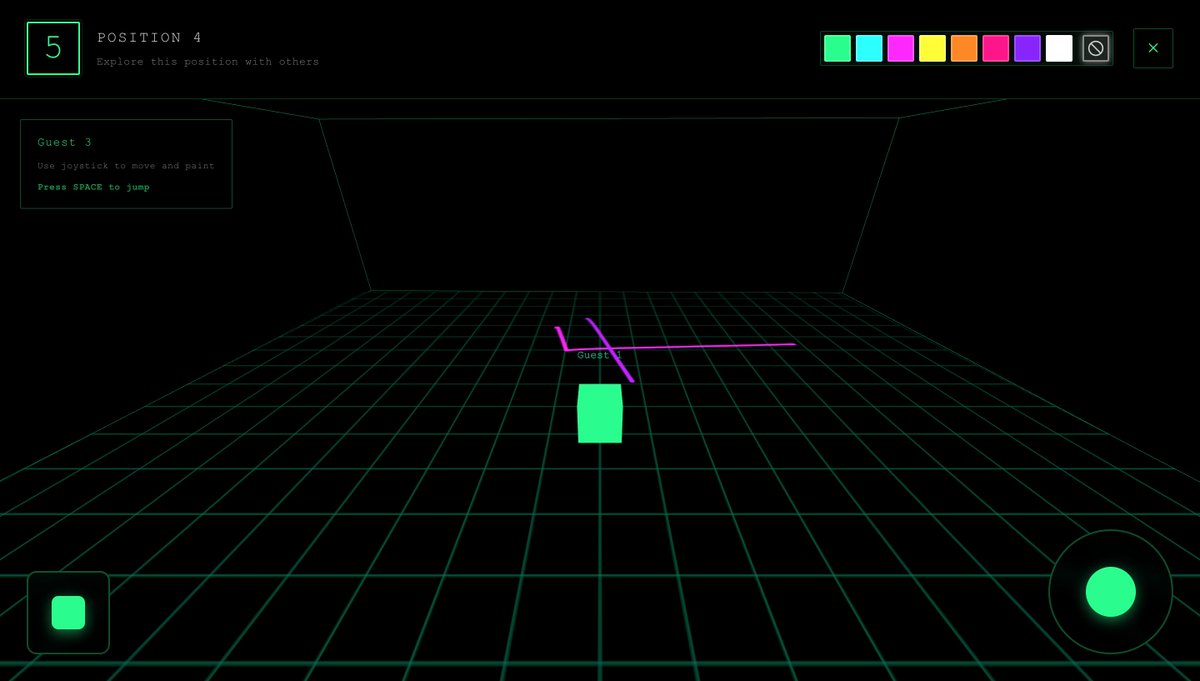1200x681 pixels.
Task: Select the cyan color swatch
Action: tap(869, 48)
